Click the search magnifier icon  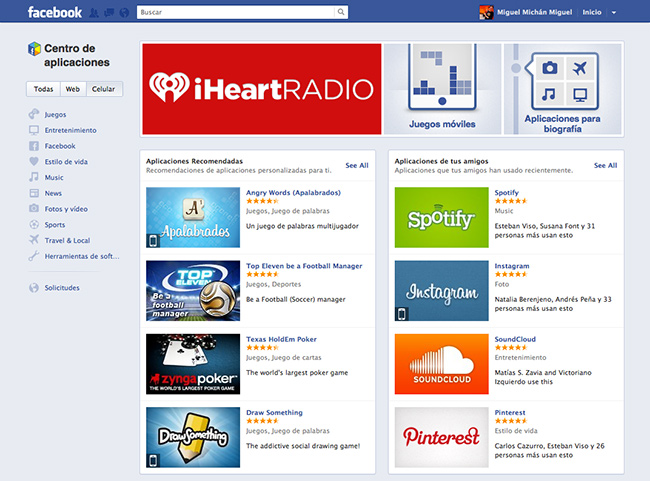341,12
